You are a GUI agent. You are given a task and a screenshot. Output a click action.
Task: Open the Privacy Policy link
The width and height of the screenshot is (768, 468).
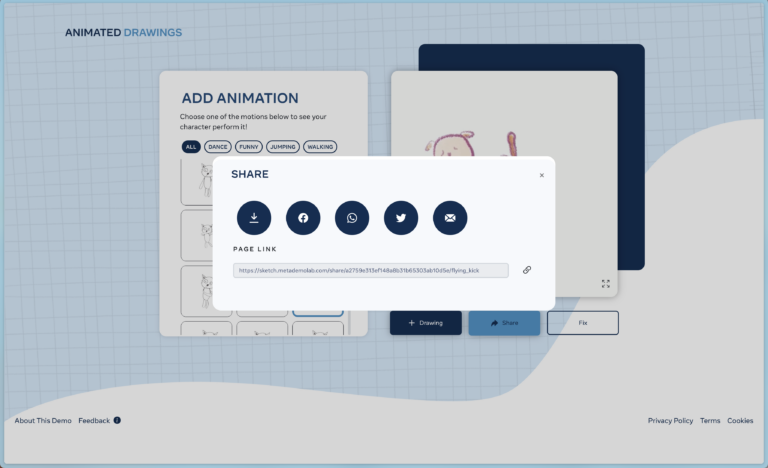670,421
